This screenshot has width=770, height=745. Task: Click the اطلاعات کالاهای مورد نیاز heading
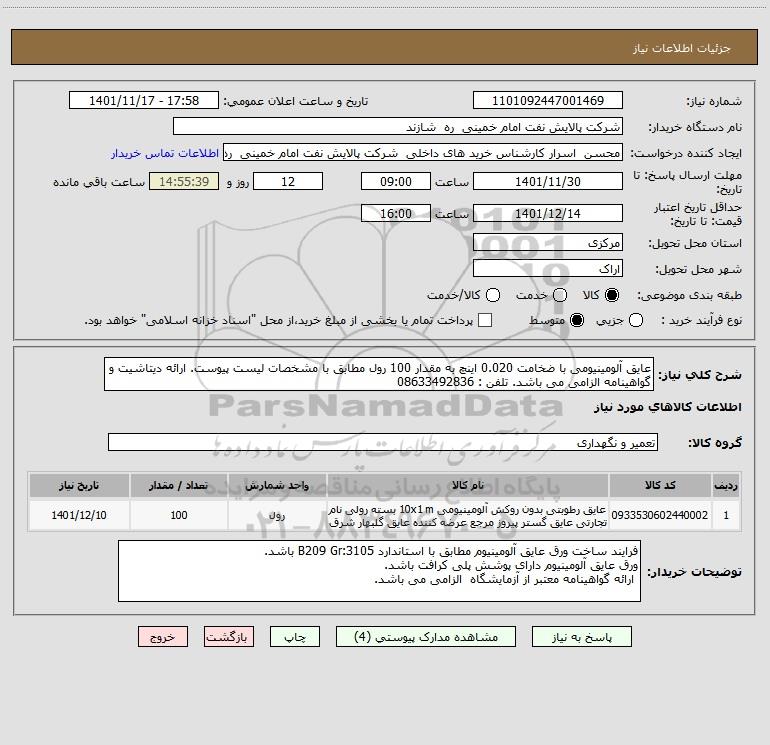click(x=668, y=407)
